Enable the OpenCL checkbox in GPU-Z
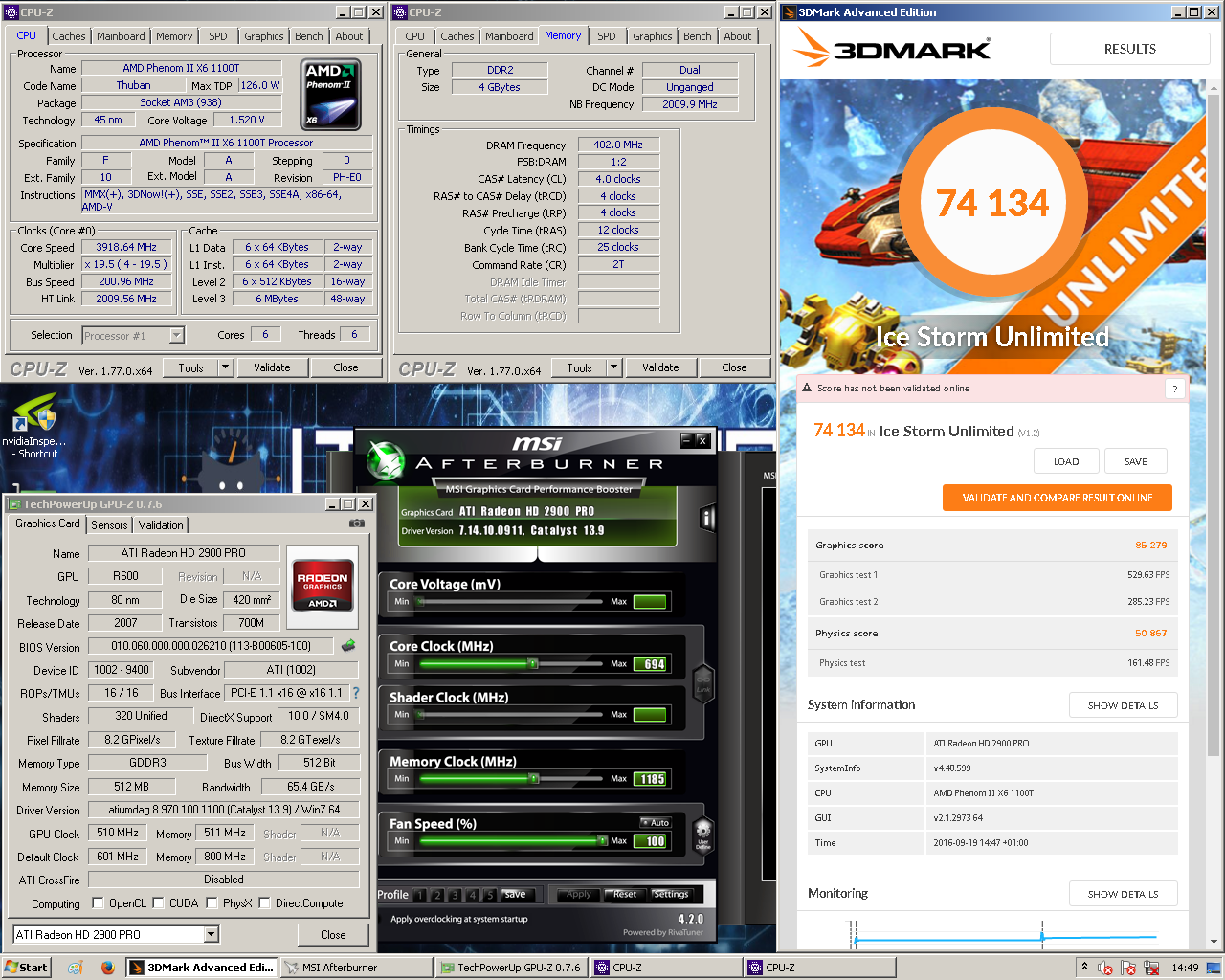The height and width of the screenshot is (980, 1225). point(98,902)
